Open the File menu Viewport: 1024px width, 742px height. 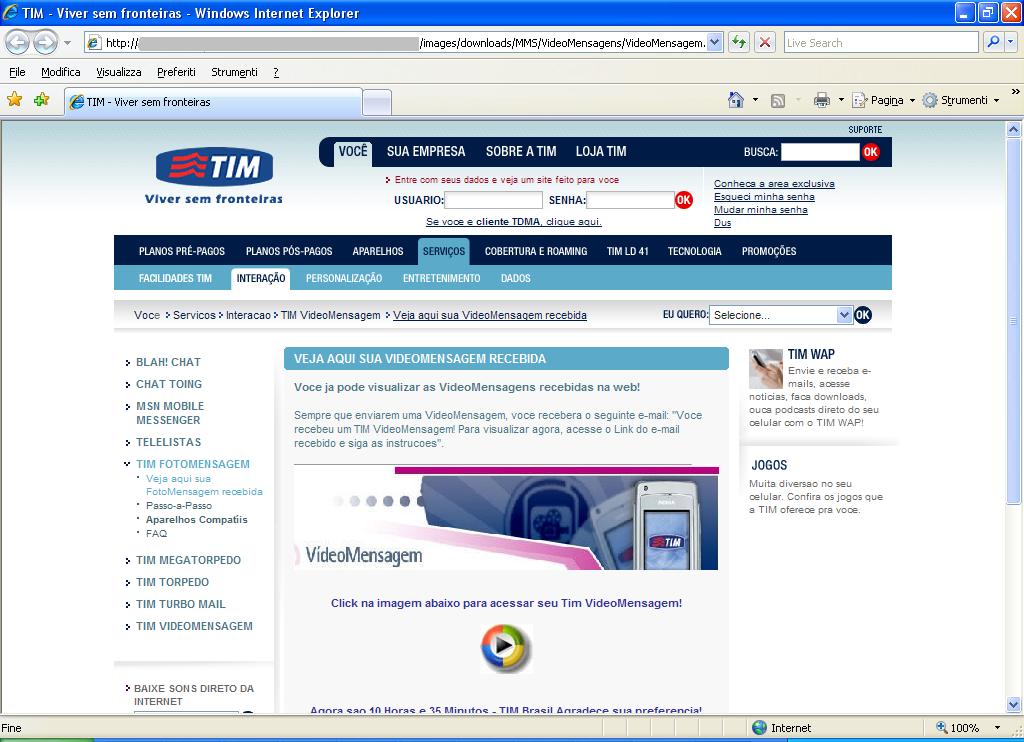click(x=17, y=72)
